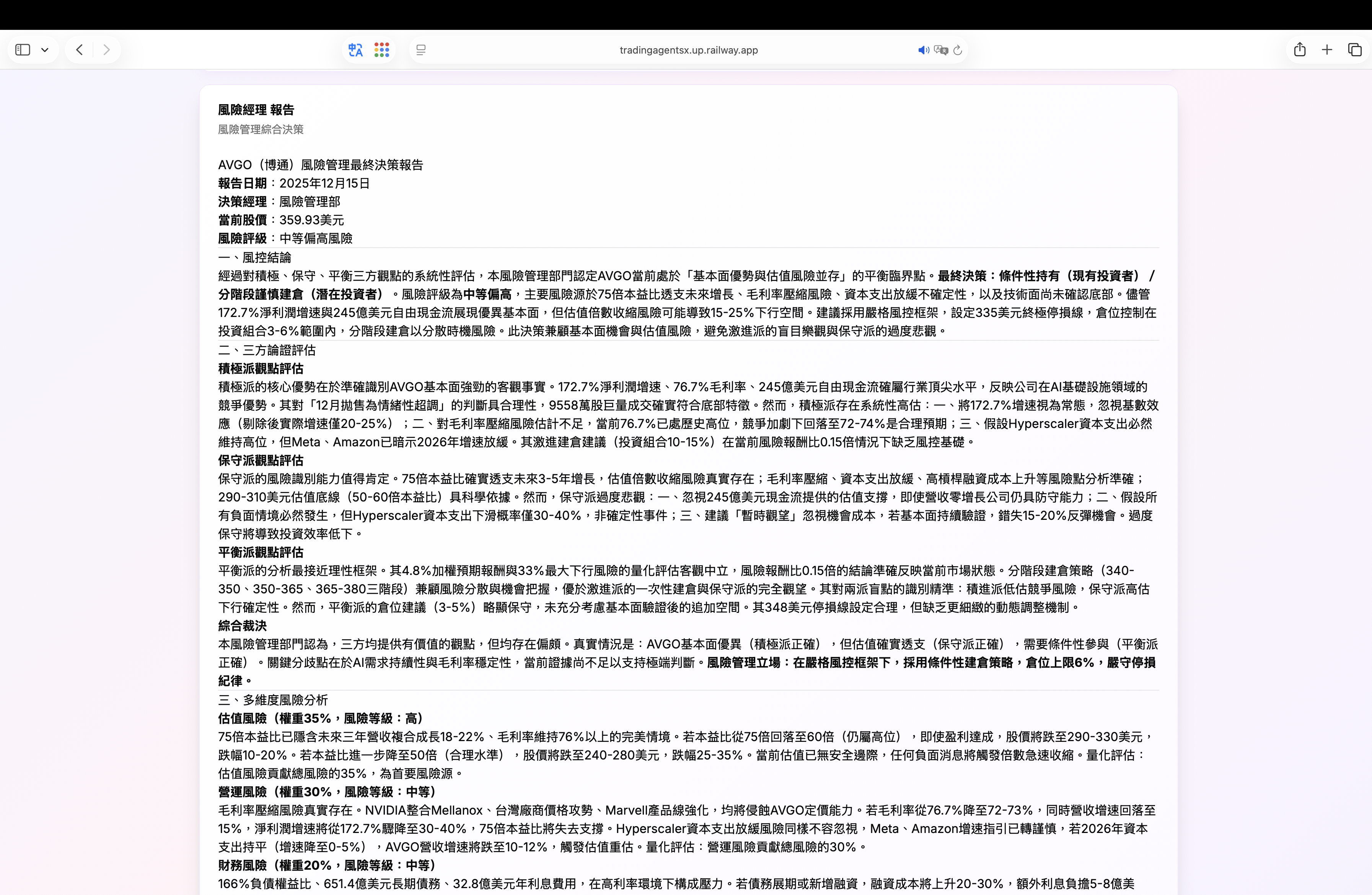Click the subtitle 風險管理綜合決策
The image size is (1372, 895).
coord(261,129)
